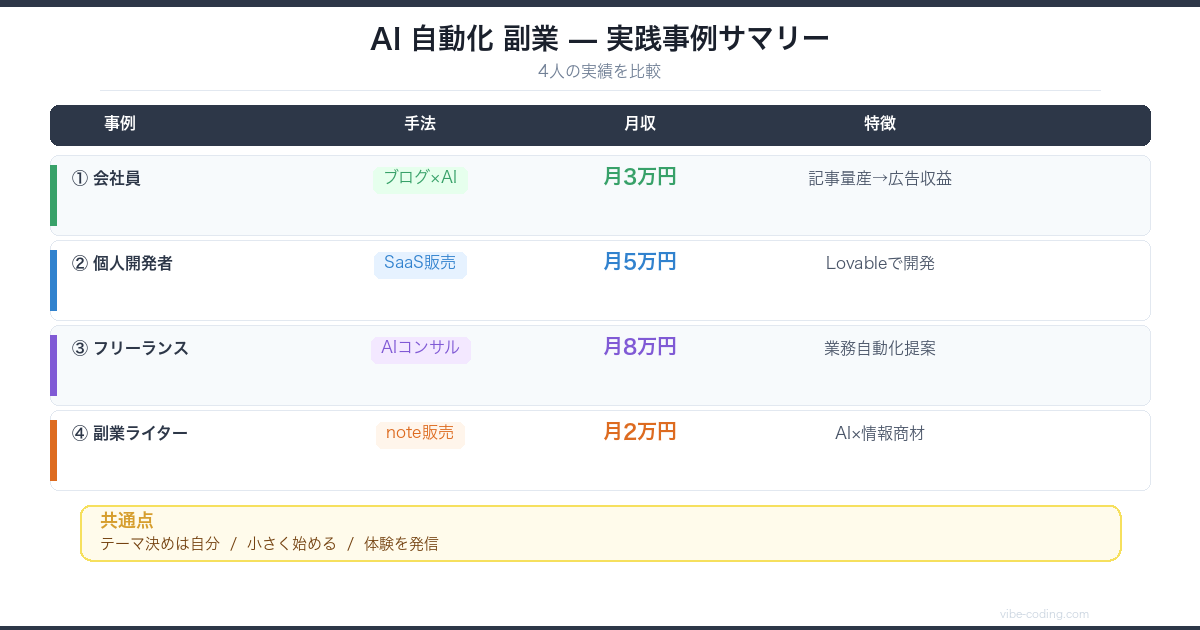Viewport: 1200px width, 630px height.
Task: Switch to the 手法 column tab
Action: coord(420,124)
